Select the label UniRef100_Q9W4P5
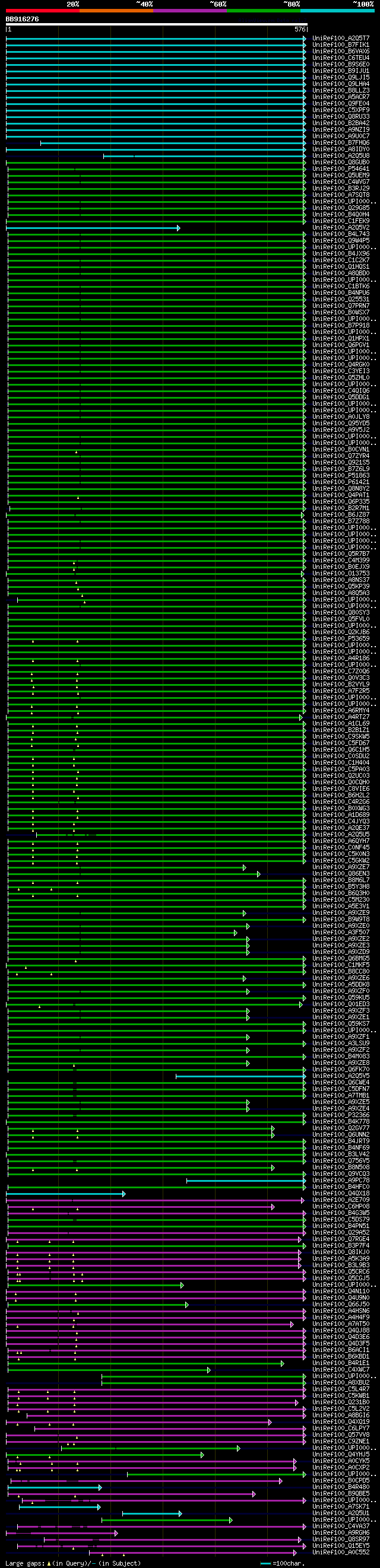This screenshot has height=1568, width=380. 341,240
